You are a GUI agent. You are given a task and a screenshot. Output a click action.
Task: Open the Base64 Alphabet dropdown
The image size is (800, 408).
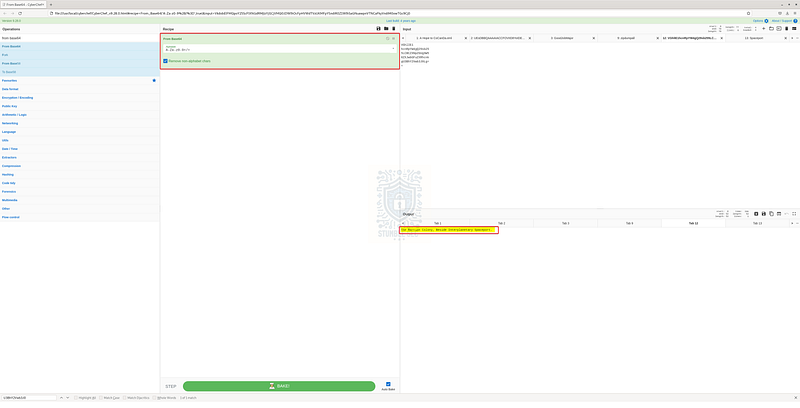tap(280, 48)
